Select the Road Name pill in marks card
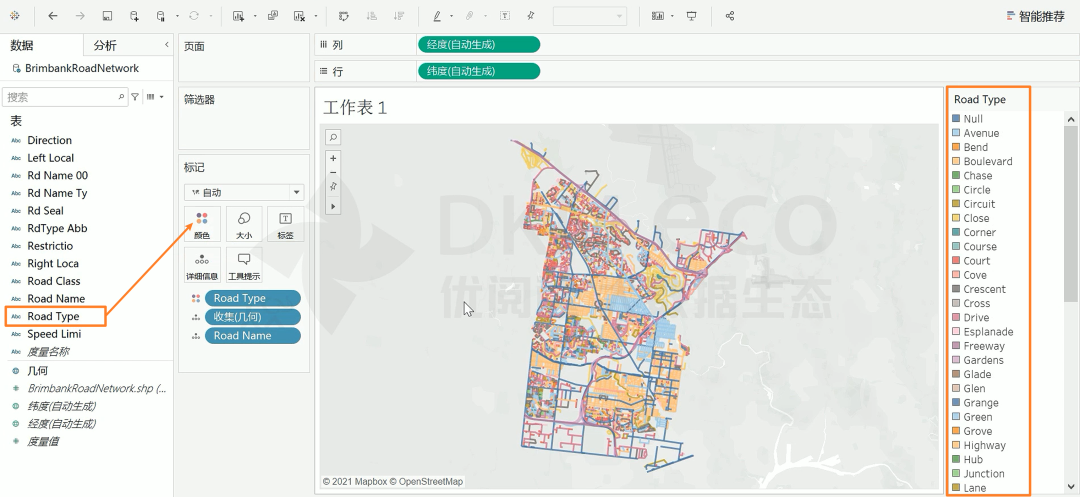Viewport: 1080px width, 497px height. [x=252, y=336]
